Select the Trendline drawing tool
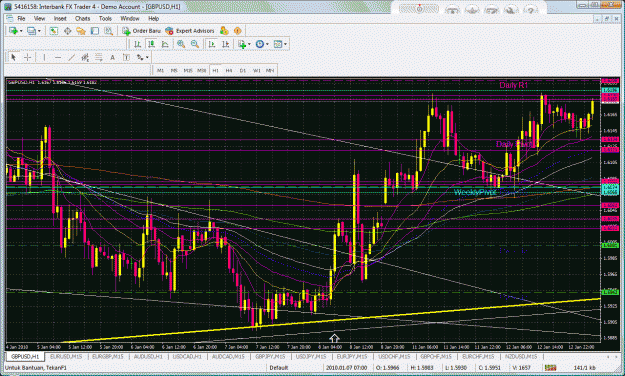The image size is (625, 376). (x=71, y=58)
